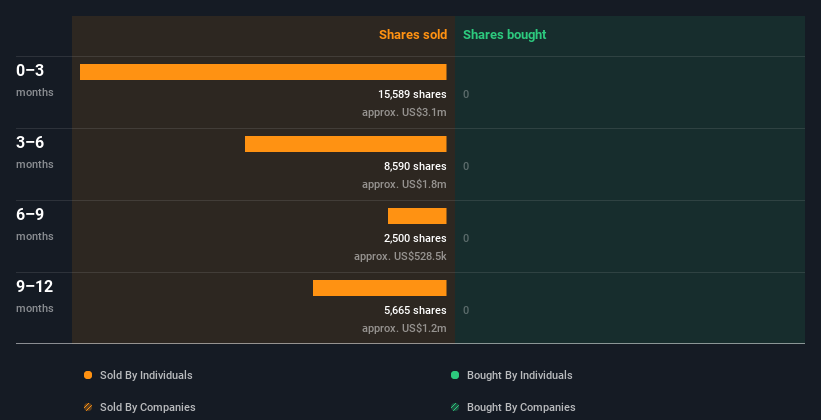Click the approx. US$1.8m amount
Image resolution: width=821 pixels, height=420 pixels.
(x=404, y=185)
